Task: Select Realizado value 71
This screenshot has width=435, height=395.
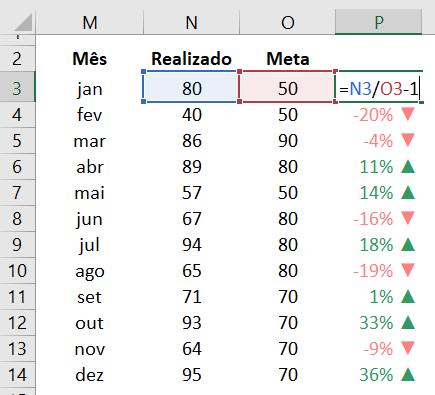Action: [191, 297]
